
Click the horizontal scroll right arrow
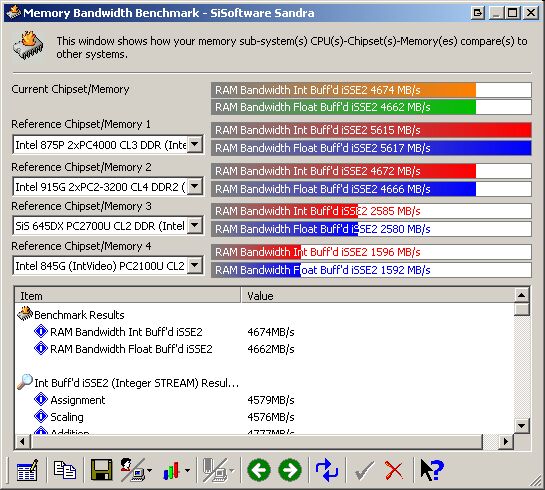coord(506,441)
